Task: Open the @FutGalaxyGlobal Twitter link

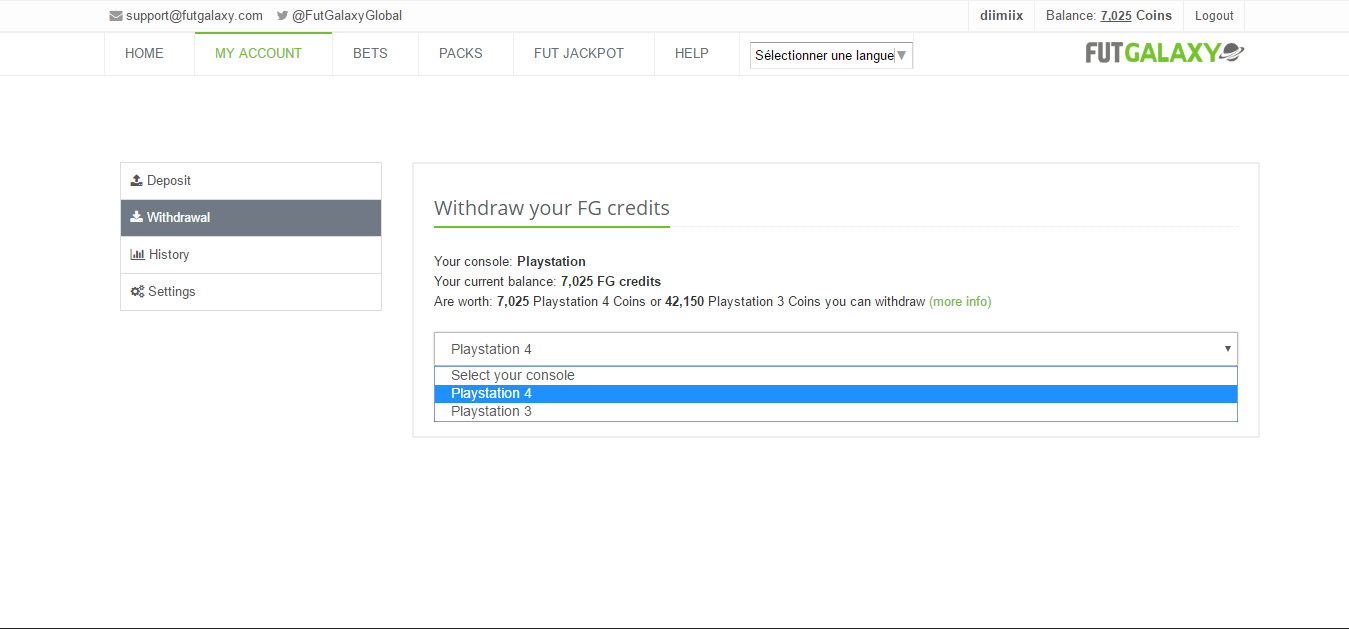Action: coord(347,16)
